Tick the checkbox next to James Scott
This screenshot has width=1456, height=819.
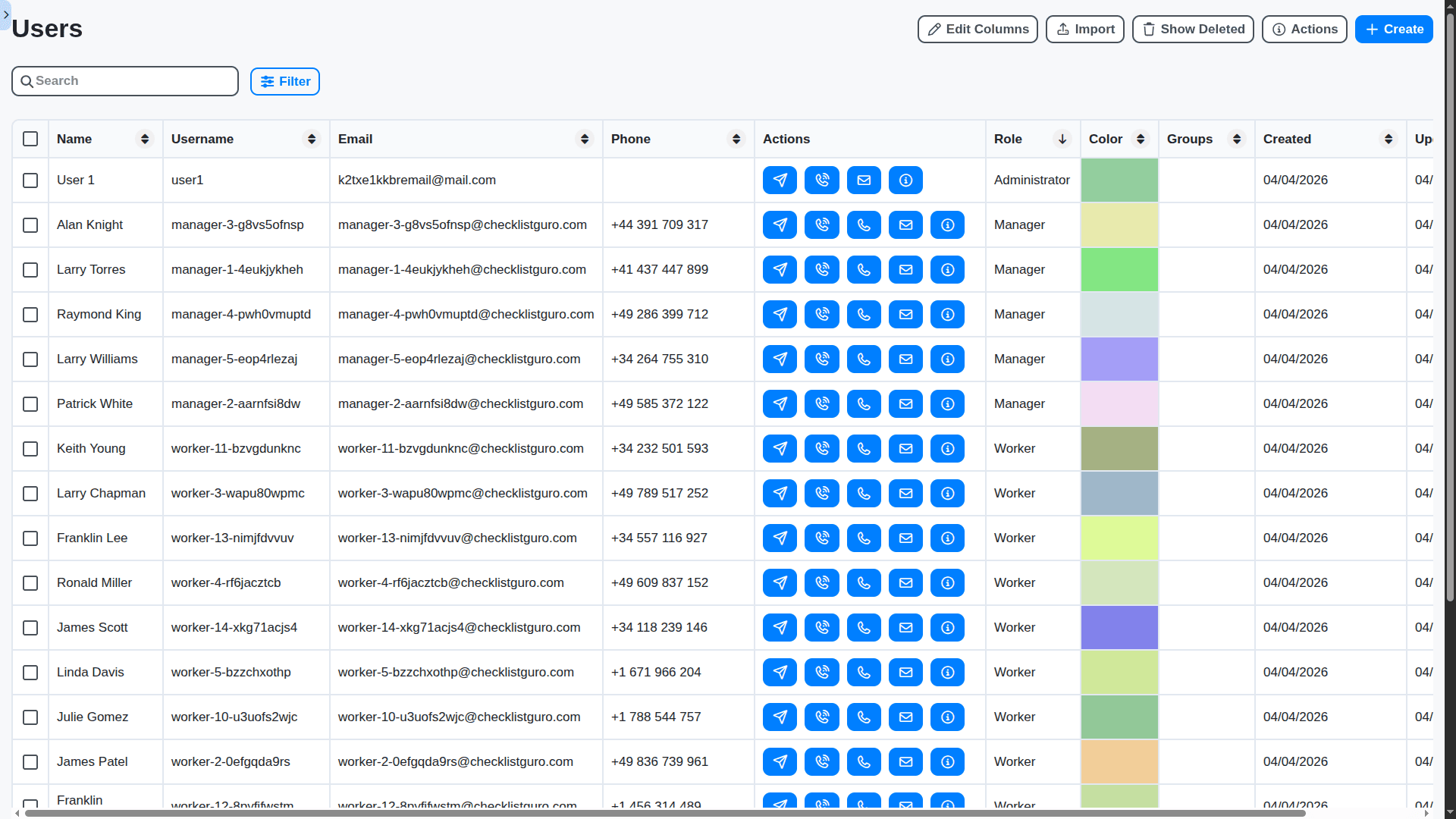click(x=30, y=628)
